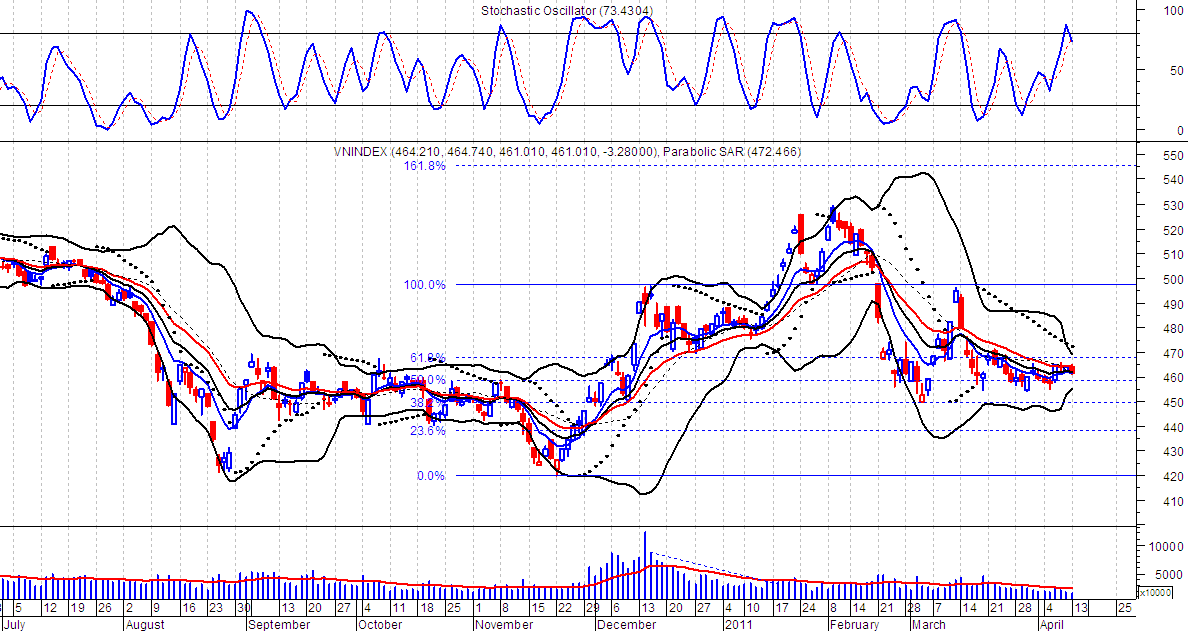Click the November month label
The image size is (1188, 631).
click(504, 624)
